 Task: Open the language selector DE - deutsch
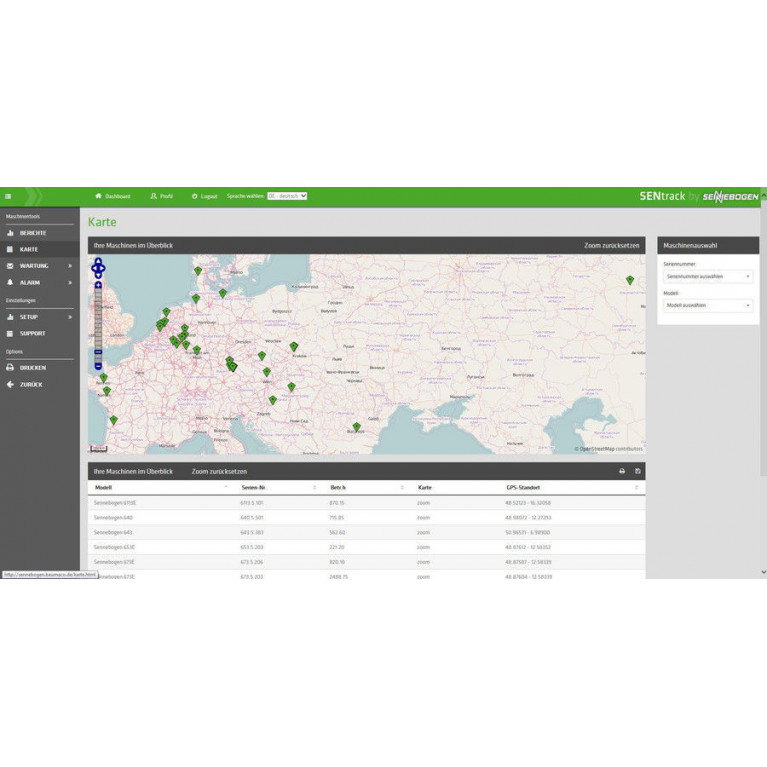(287, 196)
